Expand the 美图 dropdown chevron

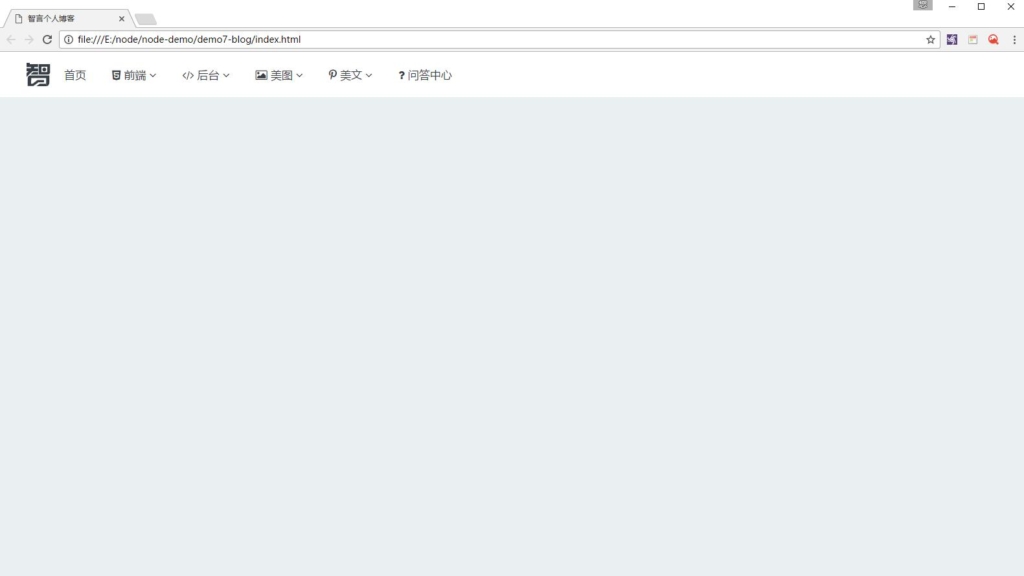coord(299,76)
